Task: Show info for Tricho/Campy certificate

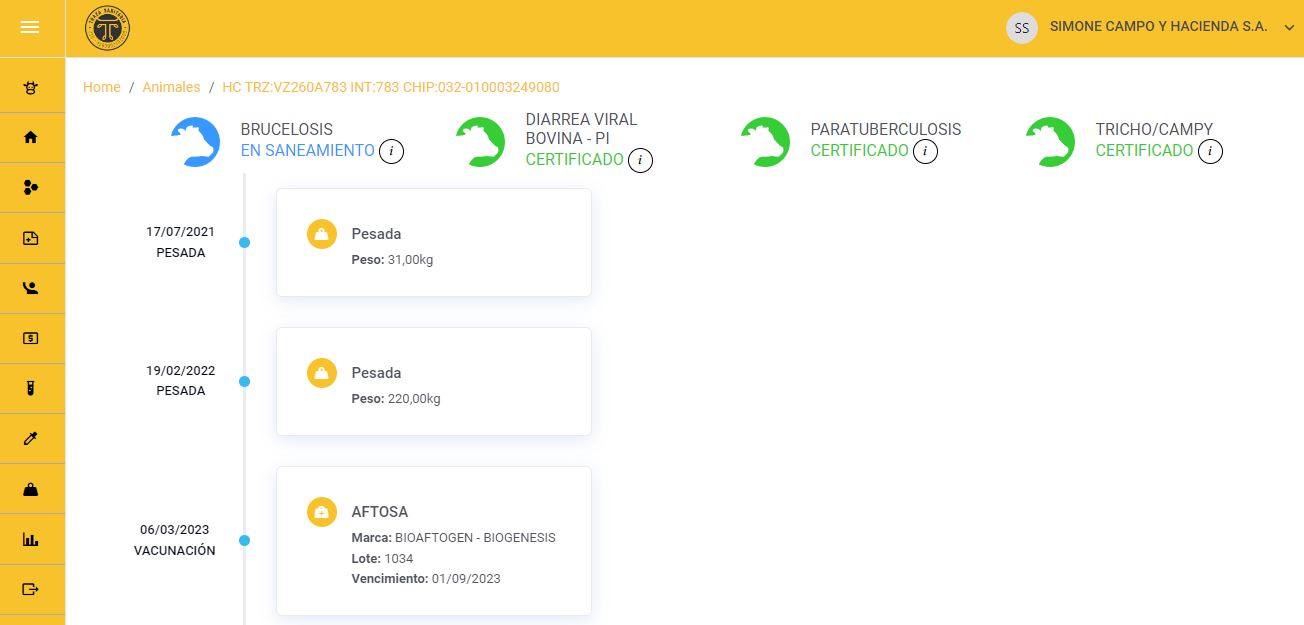Action: [x=1210, y=152]
